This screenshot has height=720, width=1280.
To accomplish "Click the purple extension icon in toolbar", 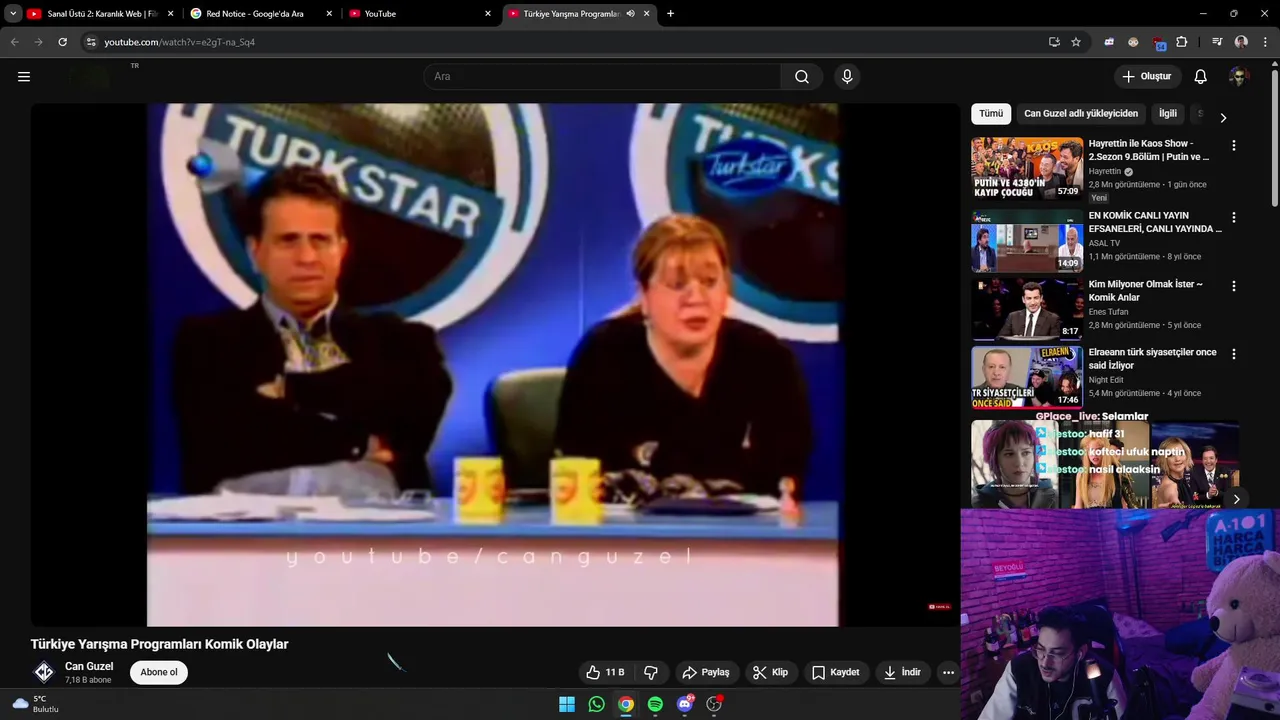I will pyautogui.click(x=1109, y=42).
